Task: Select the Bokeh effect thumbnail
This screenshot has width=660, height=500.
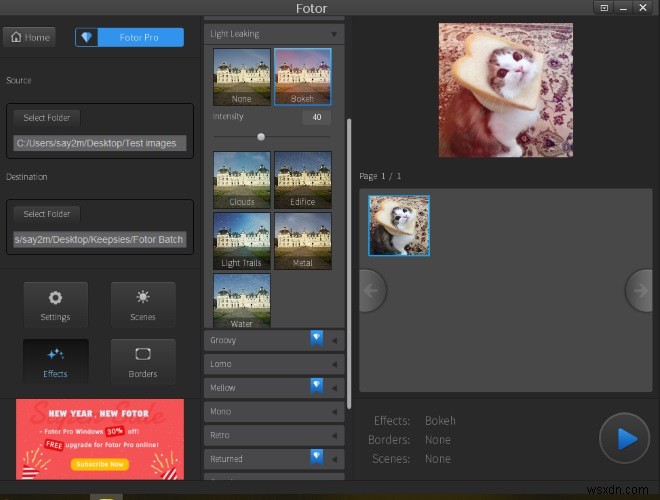Action: 303,77
